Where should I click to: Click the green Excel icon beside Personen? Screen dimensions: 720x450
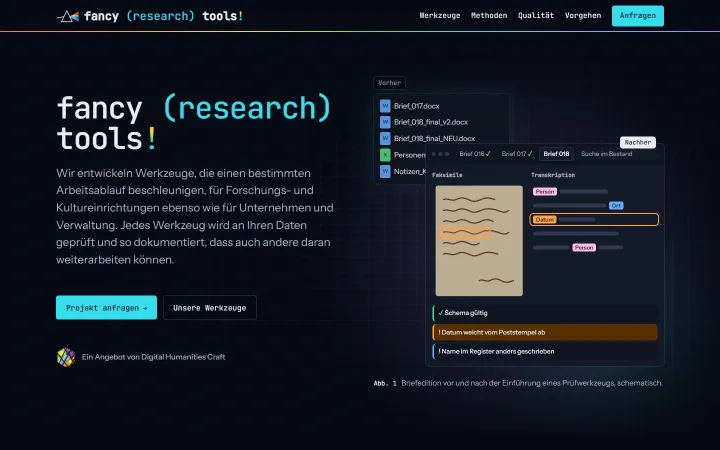pos(385,155)
